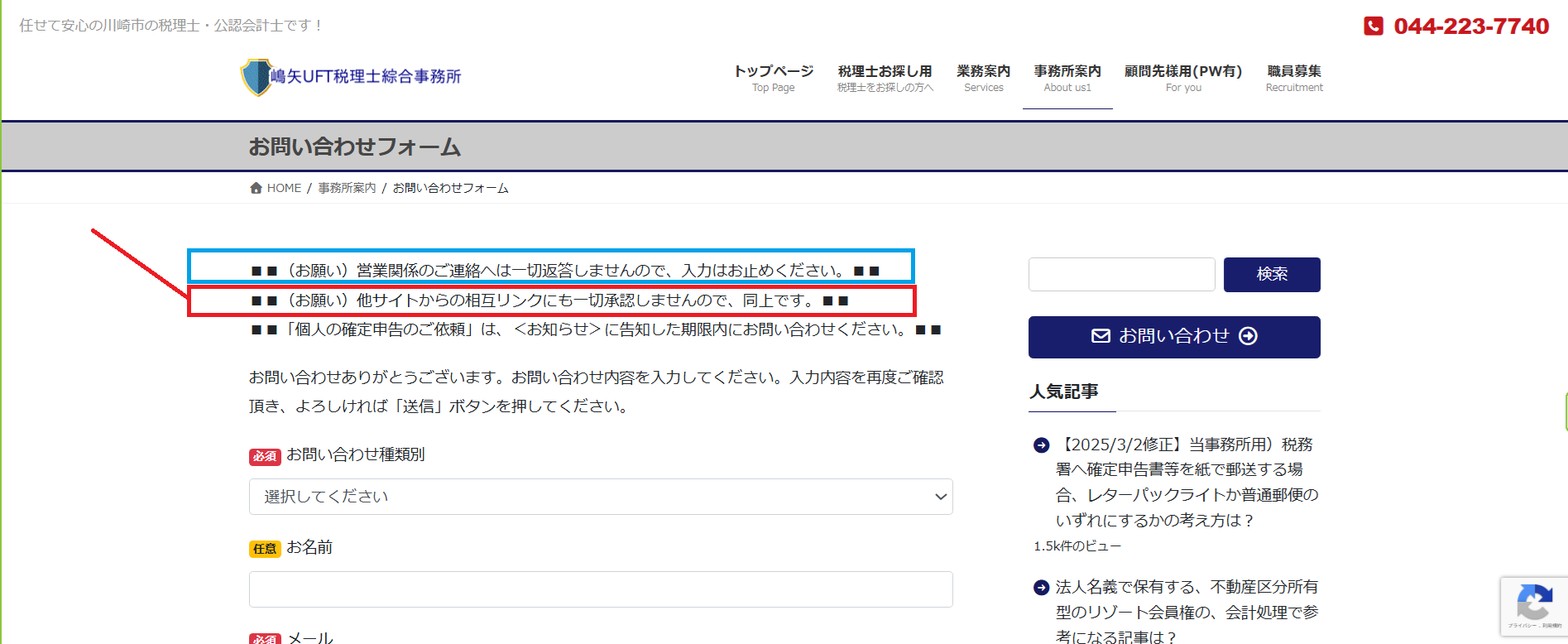This screenshot has width=1568, height=644.
Task: Open the 業務案内 Services menu
Action: pos(983,78)
